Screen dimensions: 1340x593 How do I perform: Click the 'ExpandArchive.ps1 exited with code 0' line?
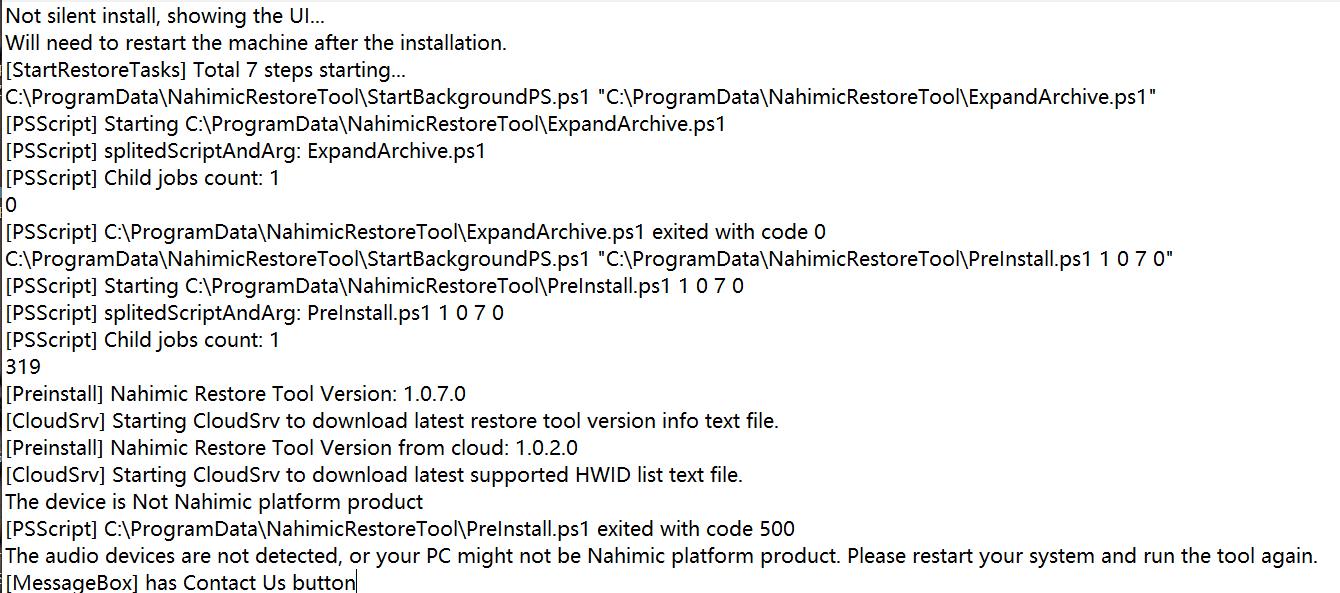click(x=415, y=232)
